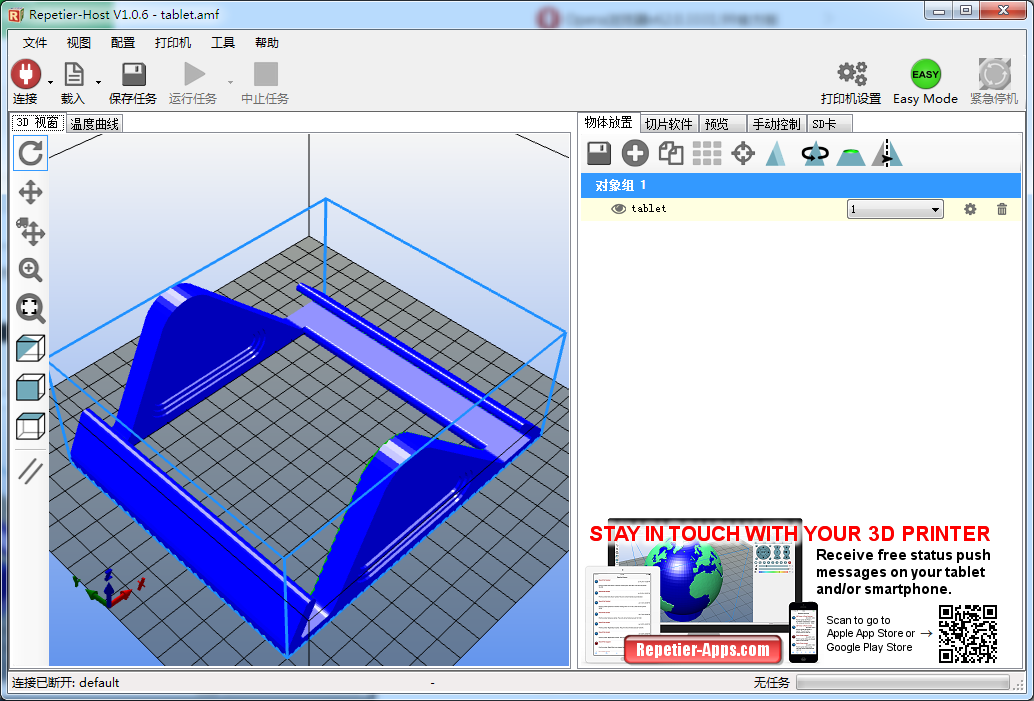Viewport: 1034px width, 701px height.
Task: Click the rotate object icon
Action: (815, 154)
